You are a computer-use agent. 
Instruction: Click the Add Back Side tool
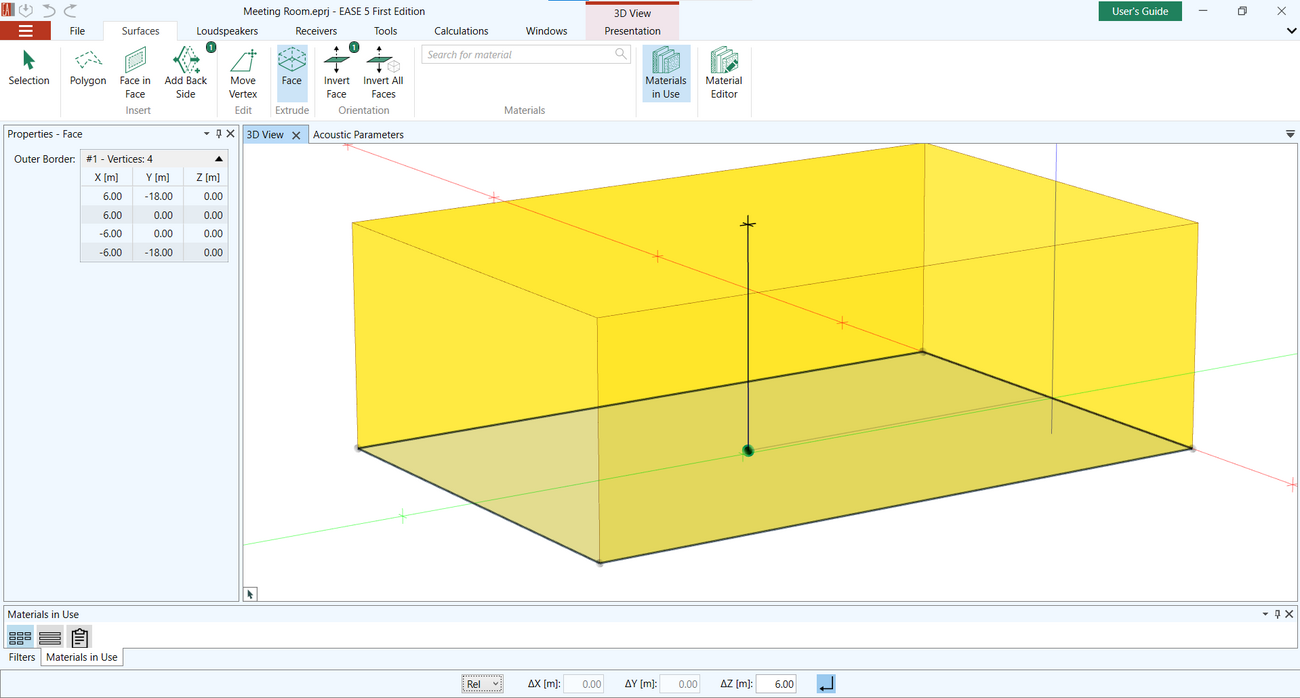click(185, 72)
